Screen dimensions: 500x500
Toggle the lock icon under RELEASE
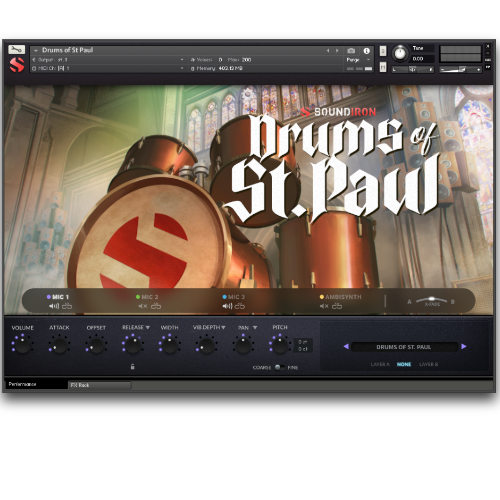[x=133, y=367]
